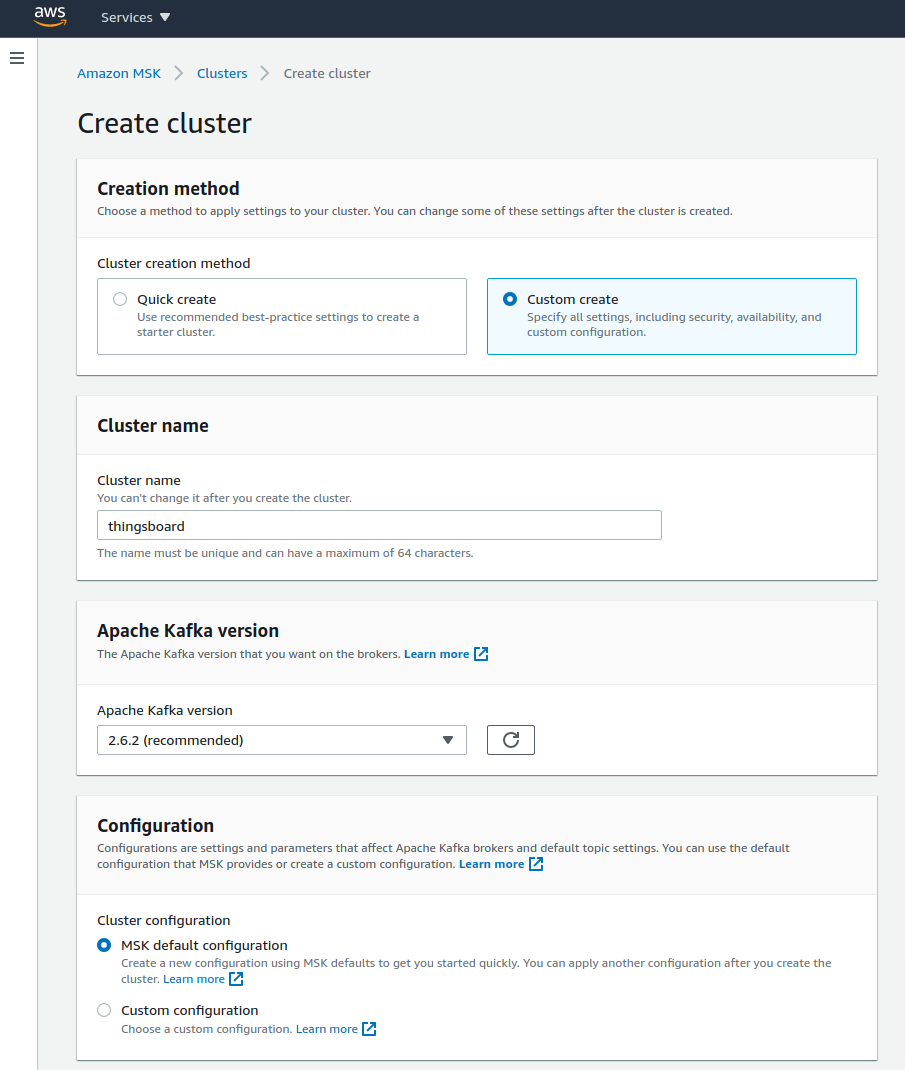905x1070 pixels.
Task: Select the Quick create radio option
Action: click(120, 299)
